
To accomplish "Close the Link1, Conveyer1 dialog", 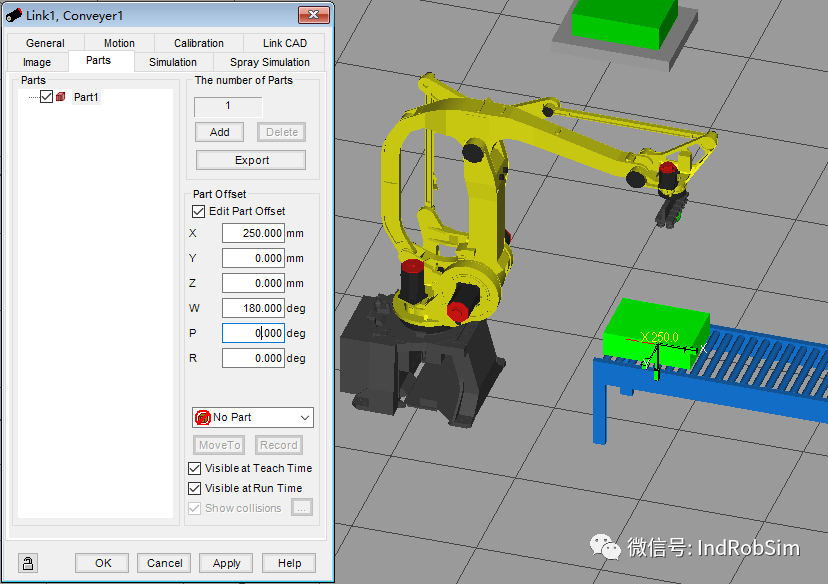I will click(314, 15).
